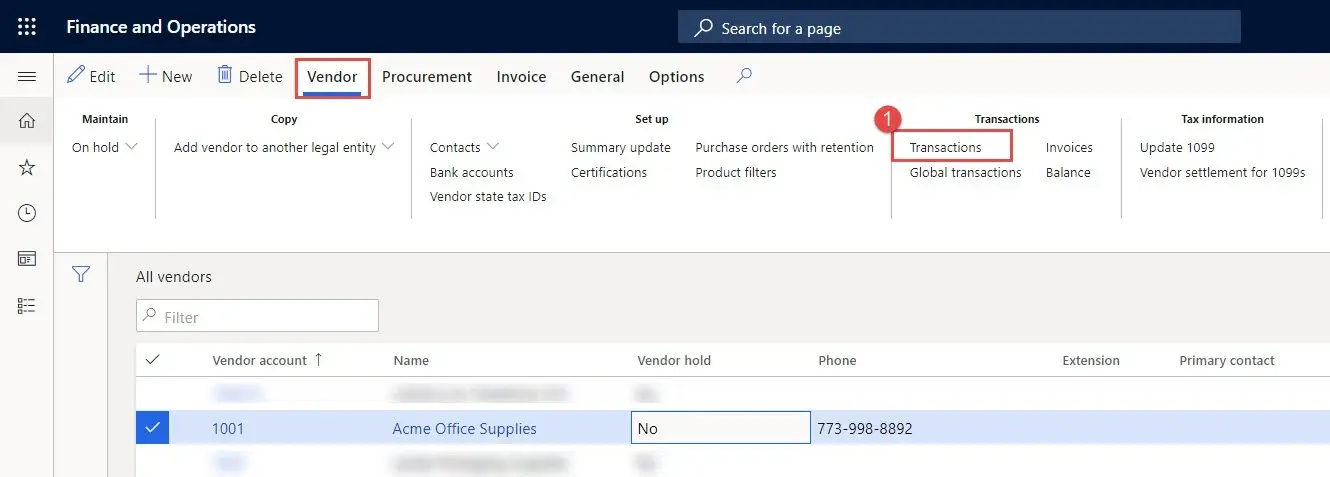Expand the Contacts dropdown

[x=465, y=147]
